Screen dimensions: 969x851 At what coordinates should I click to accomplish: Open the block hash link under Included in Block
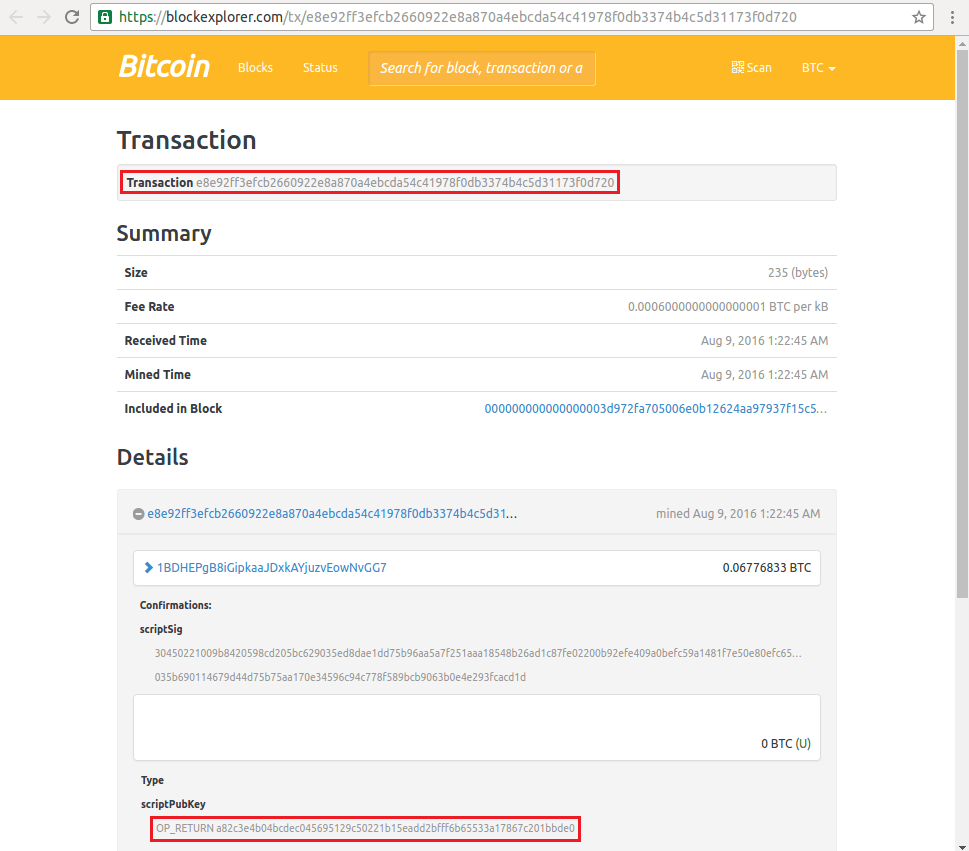pos(657,408)
